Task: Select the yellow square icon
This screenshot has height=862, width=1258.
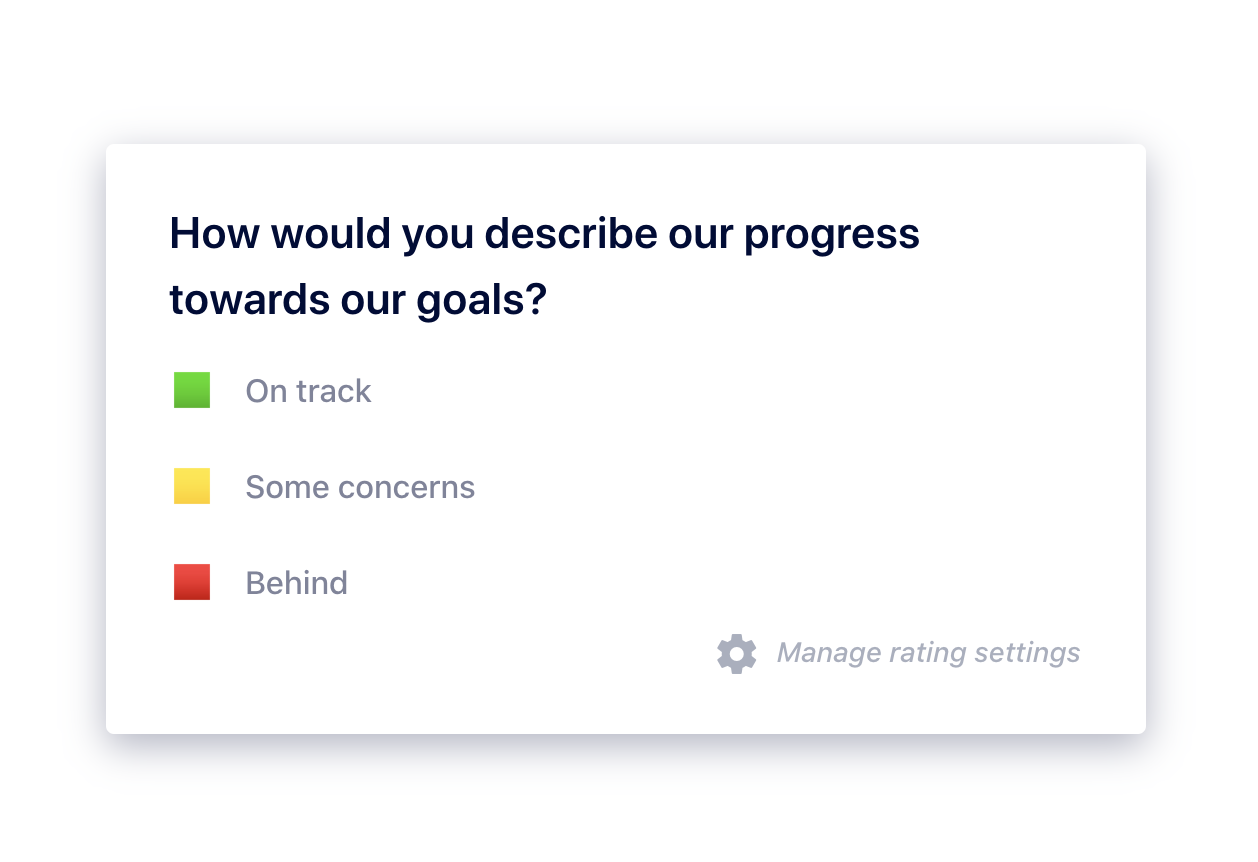Action: [x=192, y=486]
